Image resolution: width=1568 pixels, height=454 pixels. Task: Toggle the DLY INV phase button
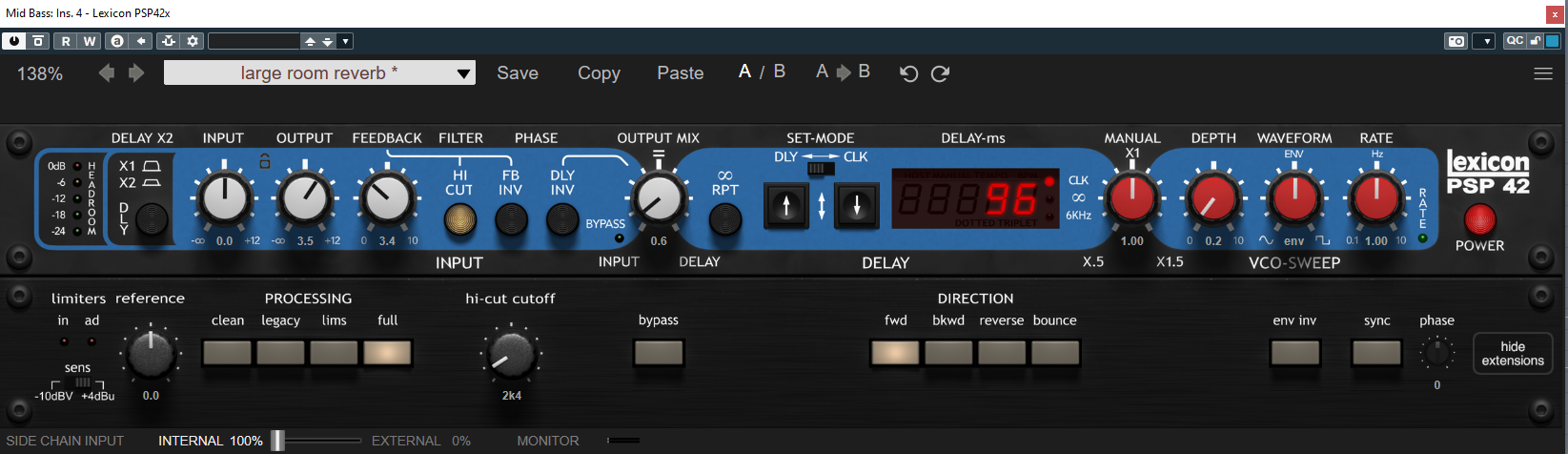[x=562, y=220]
